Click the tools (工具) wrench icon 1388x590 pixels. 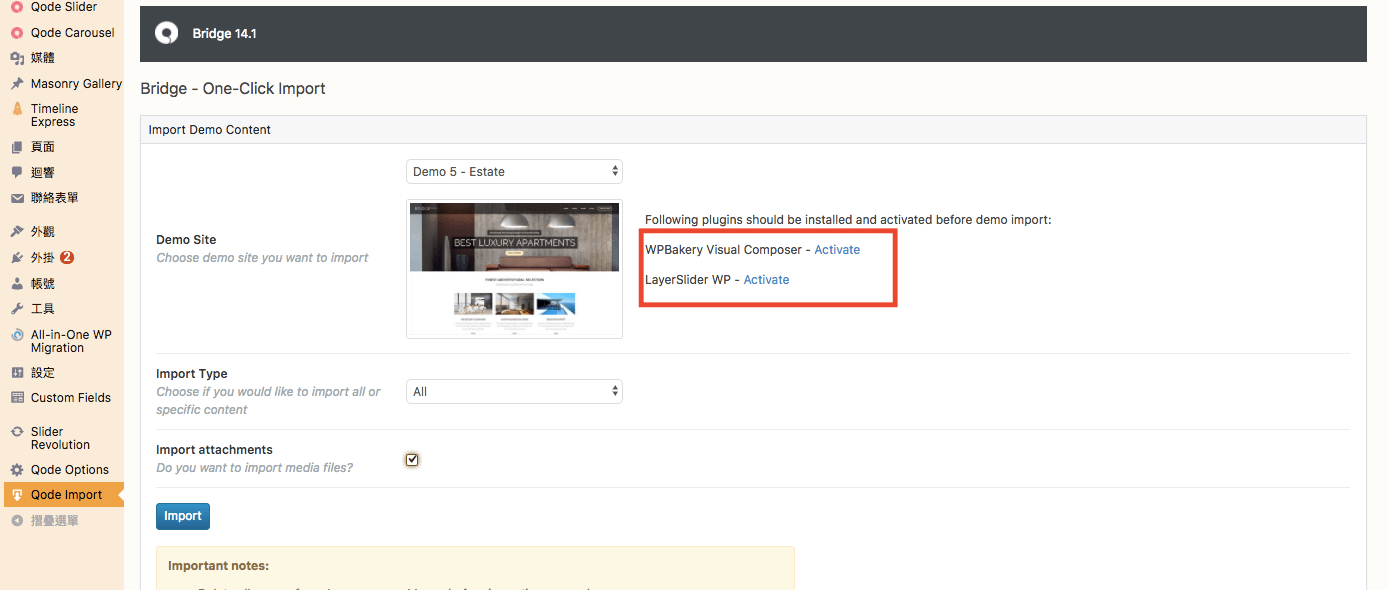17,309
